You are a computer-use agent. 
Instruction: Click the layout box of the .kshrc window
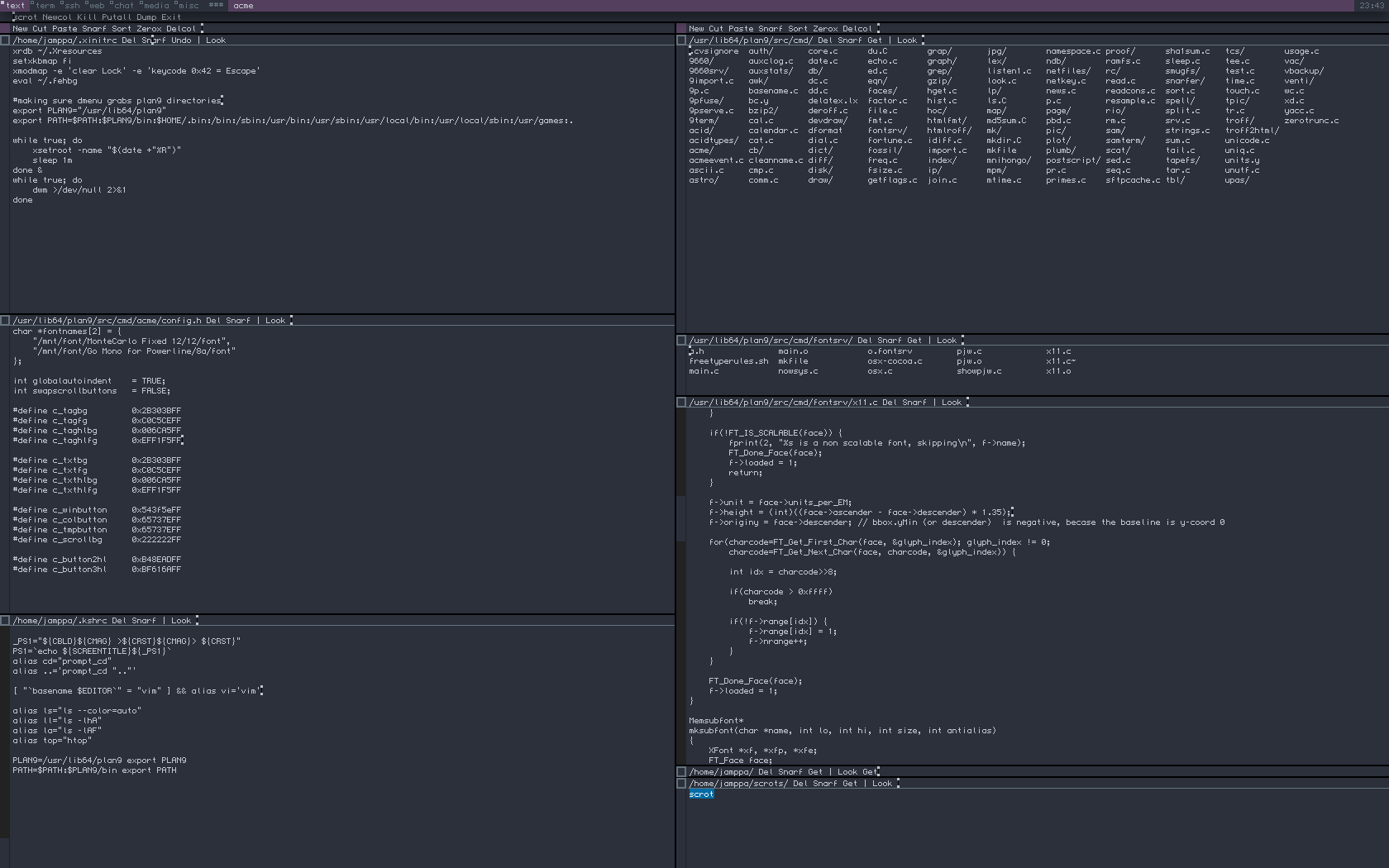coord(5,620)
